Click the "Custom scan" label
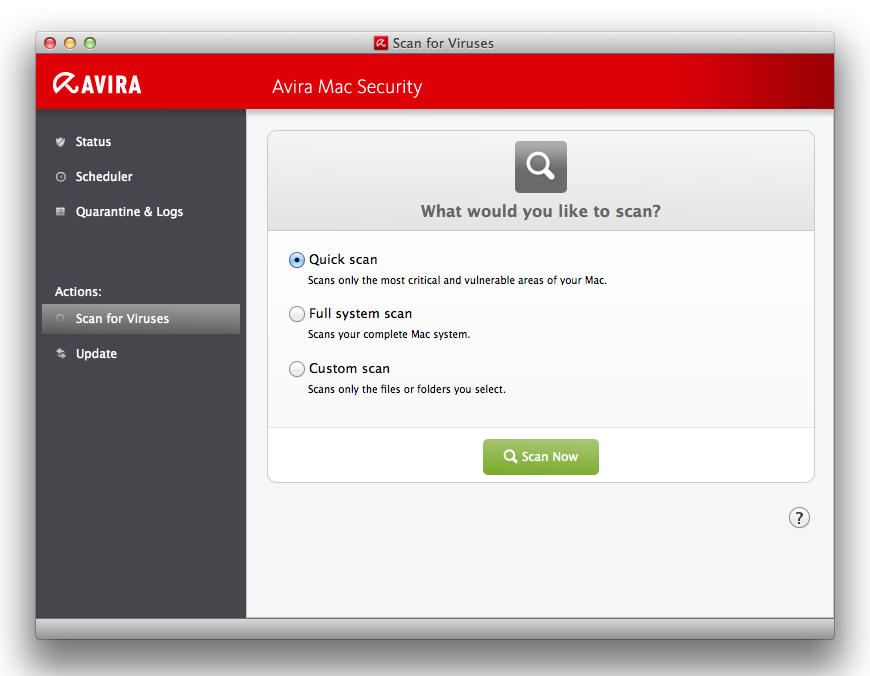The height and width of the screenshot is (676, 870). pyautogui.click(x=349, y=369)
